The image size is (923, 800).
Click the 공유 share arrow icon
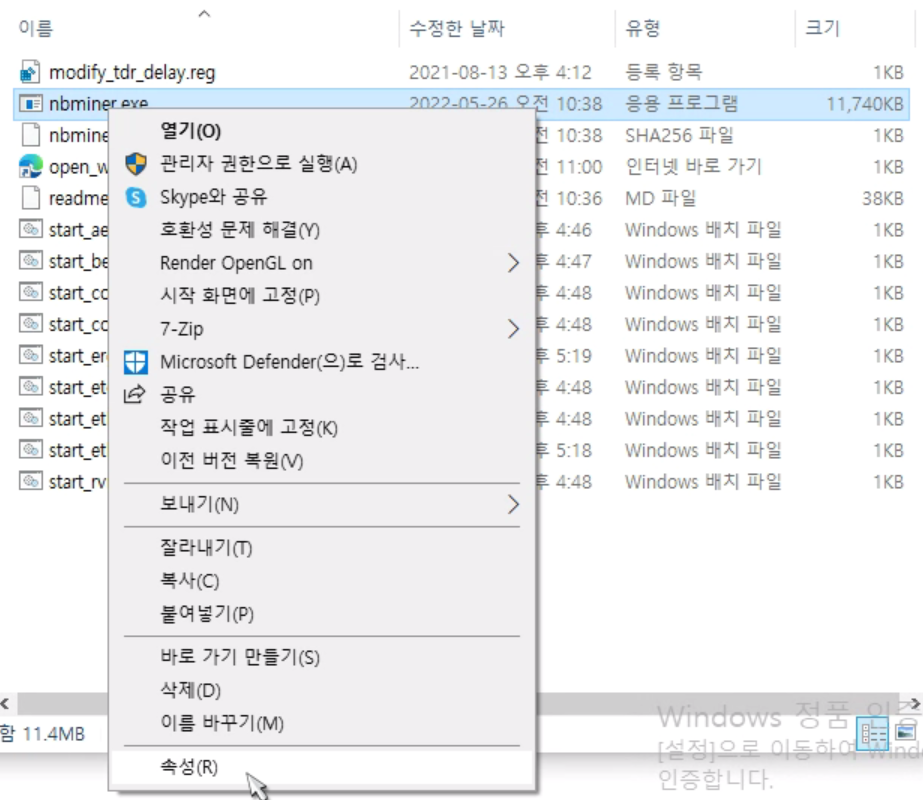(135, 394)
